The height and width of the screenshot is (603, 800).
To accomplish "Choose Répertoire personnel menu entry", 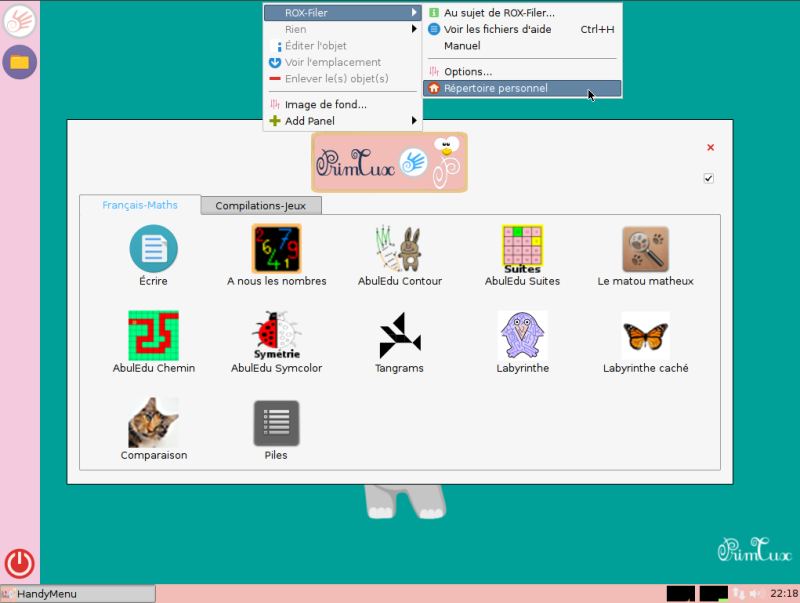I will pos(522,88).
